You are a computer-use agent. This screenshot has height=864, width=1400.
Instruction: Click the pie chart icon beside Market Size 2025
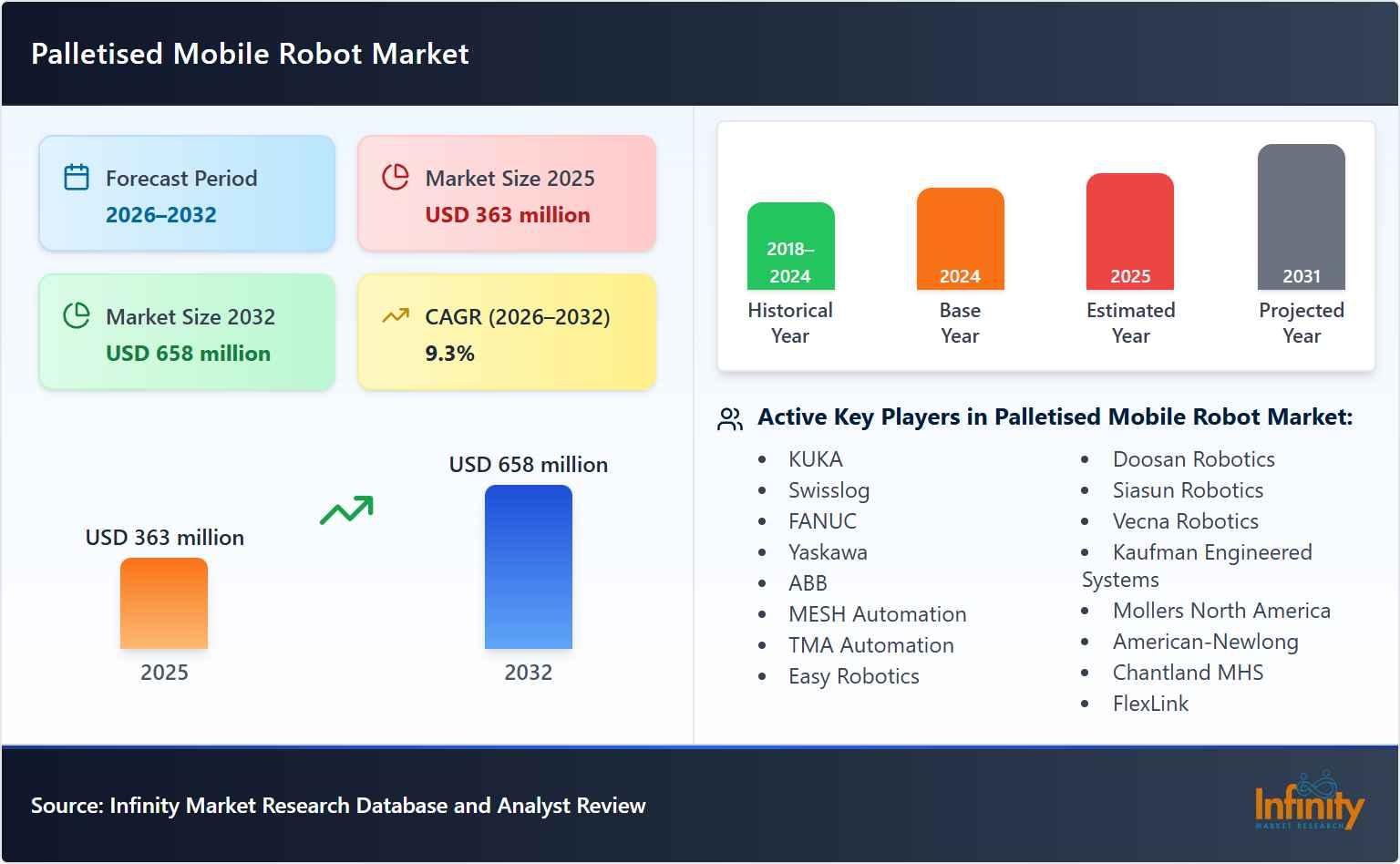pyautogui.click(x=395, y=179)
